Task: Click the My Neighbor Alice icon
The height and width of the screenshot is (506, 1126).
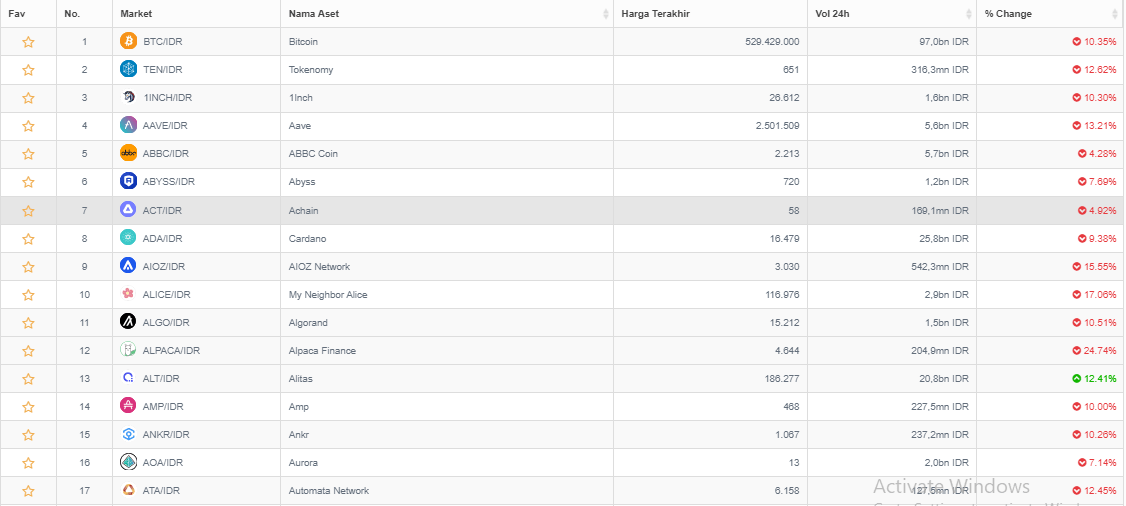Action: point(128,294)
